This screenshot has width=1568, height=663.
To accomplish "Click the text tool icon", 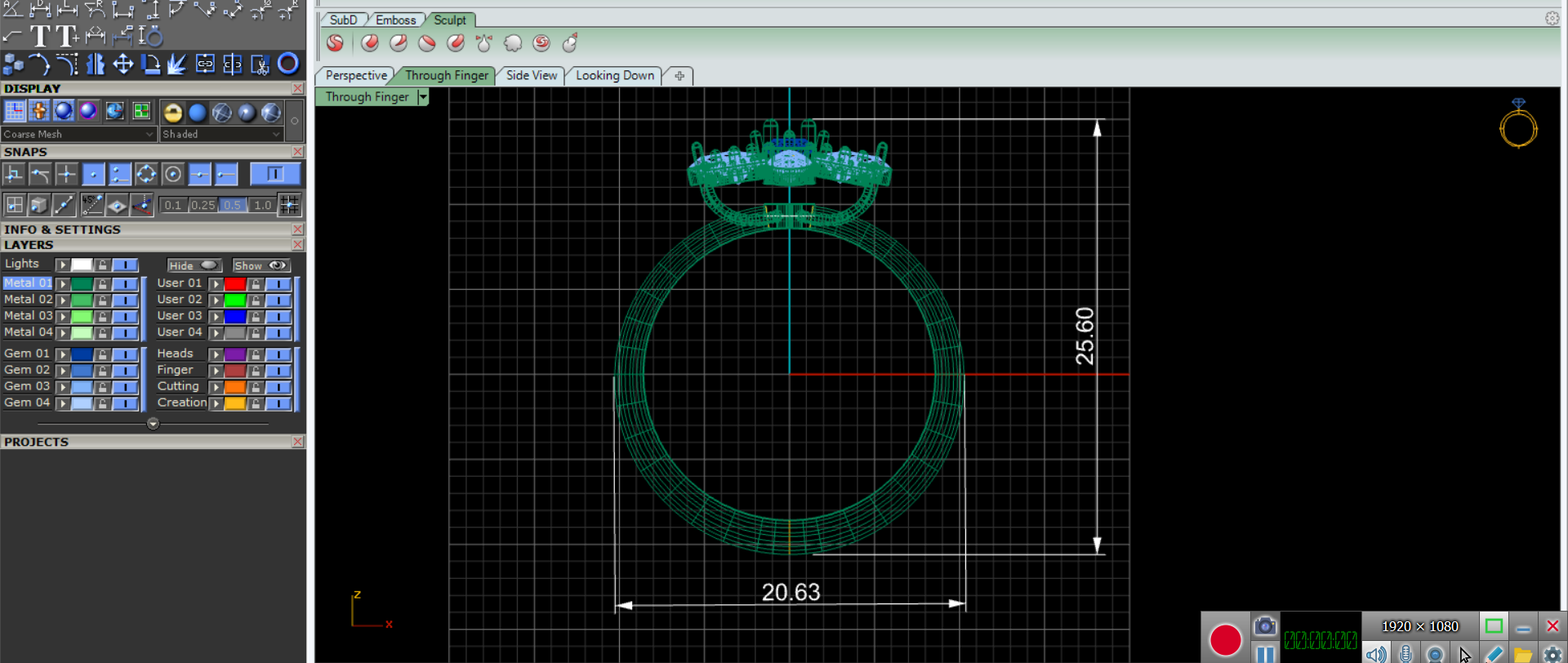I will point(40,37).
